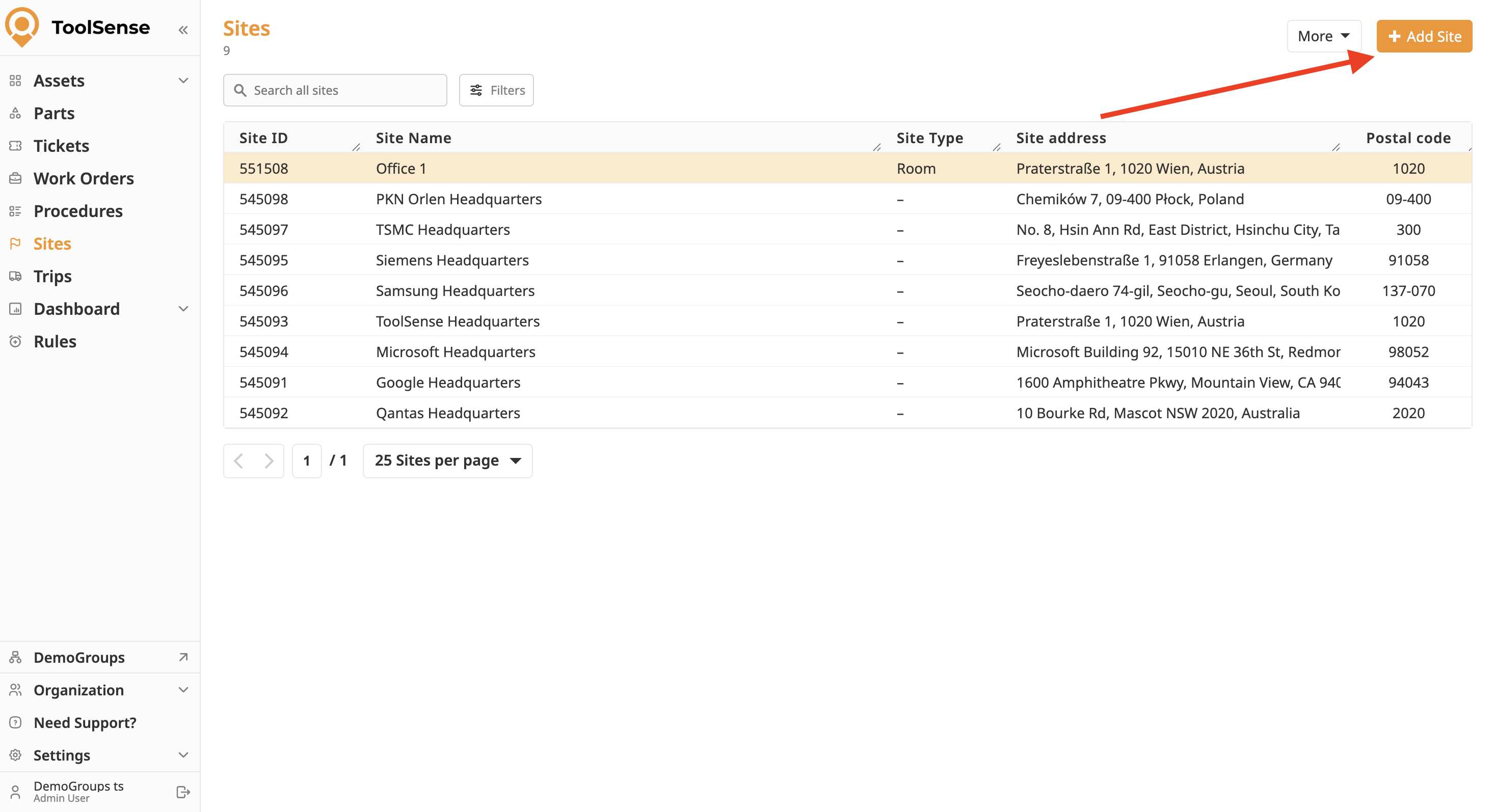
Task: Click the Add Site button
Action: click(x=1424, y=36)
